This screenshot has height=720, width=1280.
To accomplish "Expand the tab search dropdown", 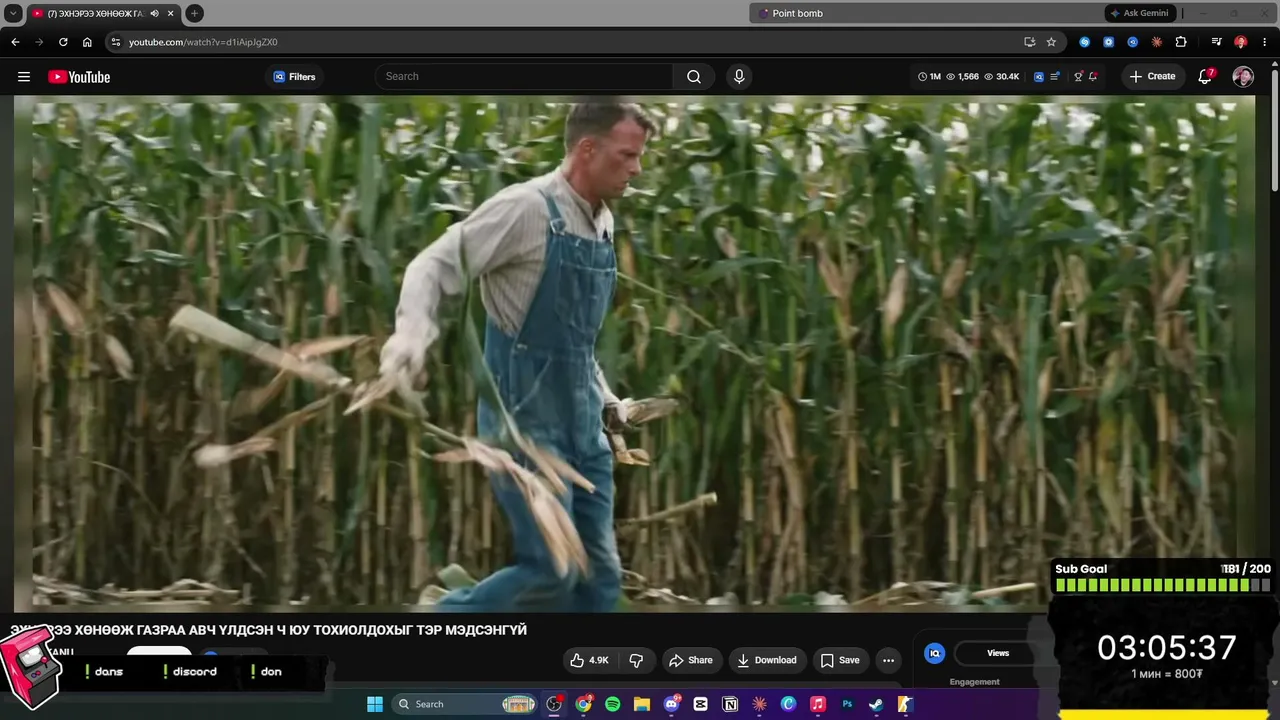I will pos(14,13).
